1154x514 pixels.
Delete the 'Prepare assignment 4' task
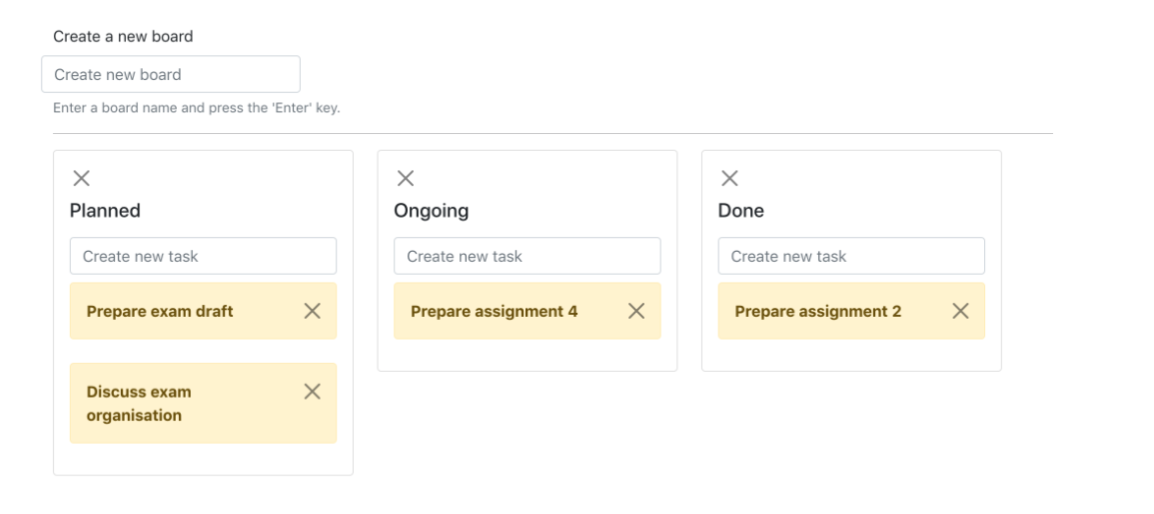click(636, 311)
